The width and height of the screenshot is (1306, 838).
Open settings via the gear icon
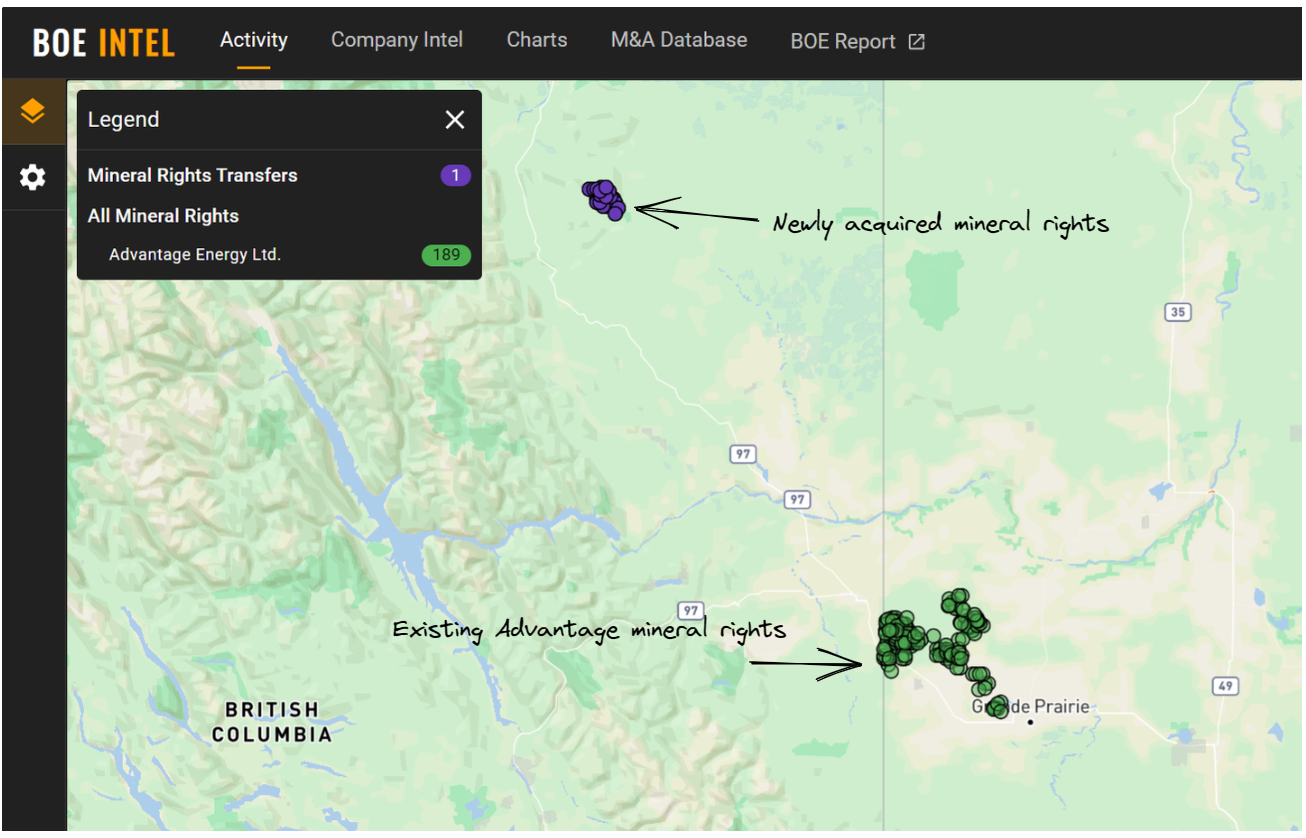click(x=33, y=177)
